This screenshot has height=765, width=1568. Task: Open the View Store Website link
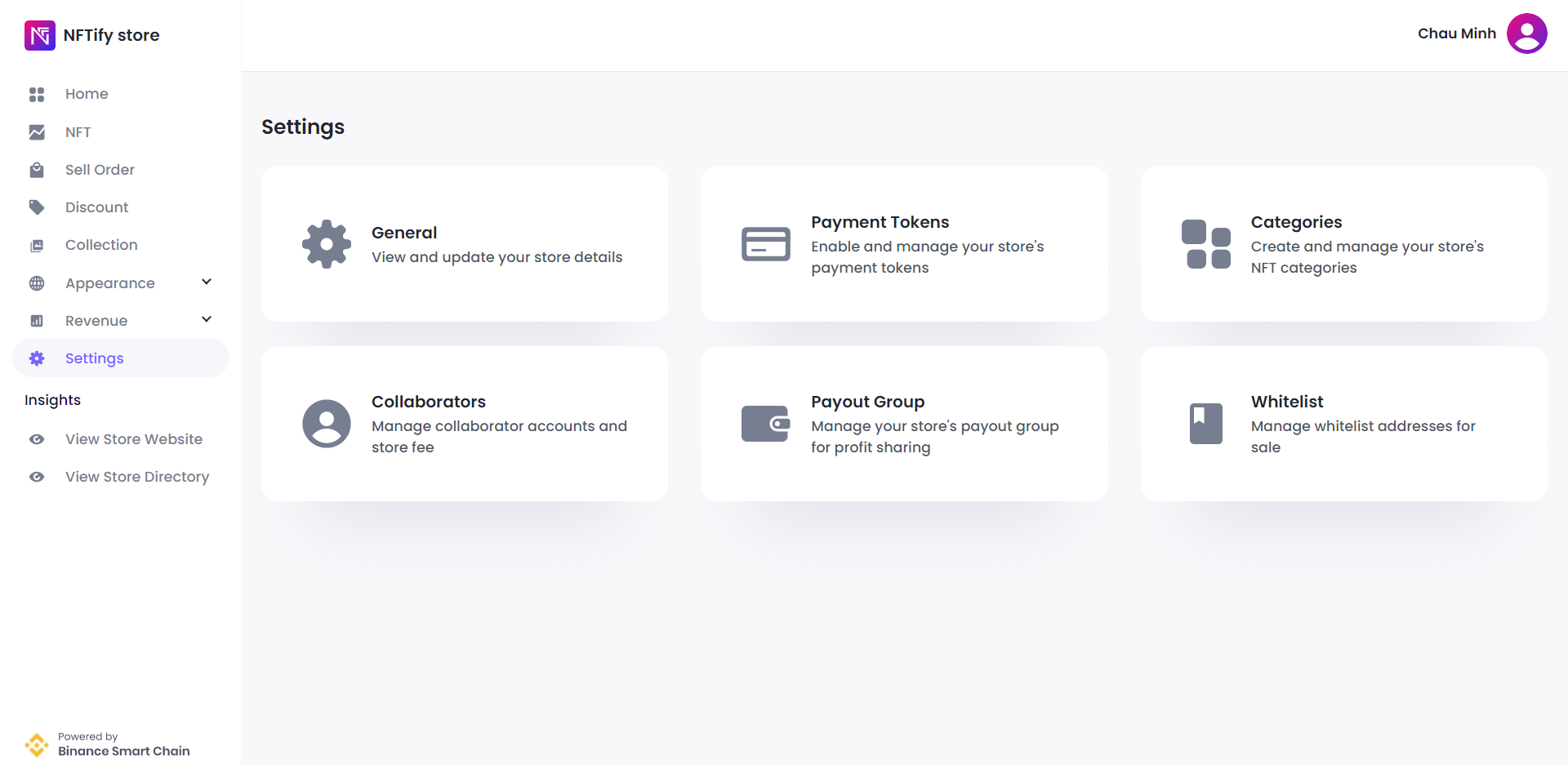tap(134, 439)
